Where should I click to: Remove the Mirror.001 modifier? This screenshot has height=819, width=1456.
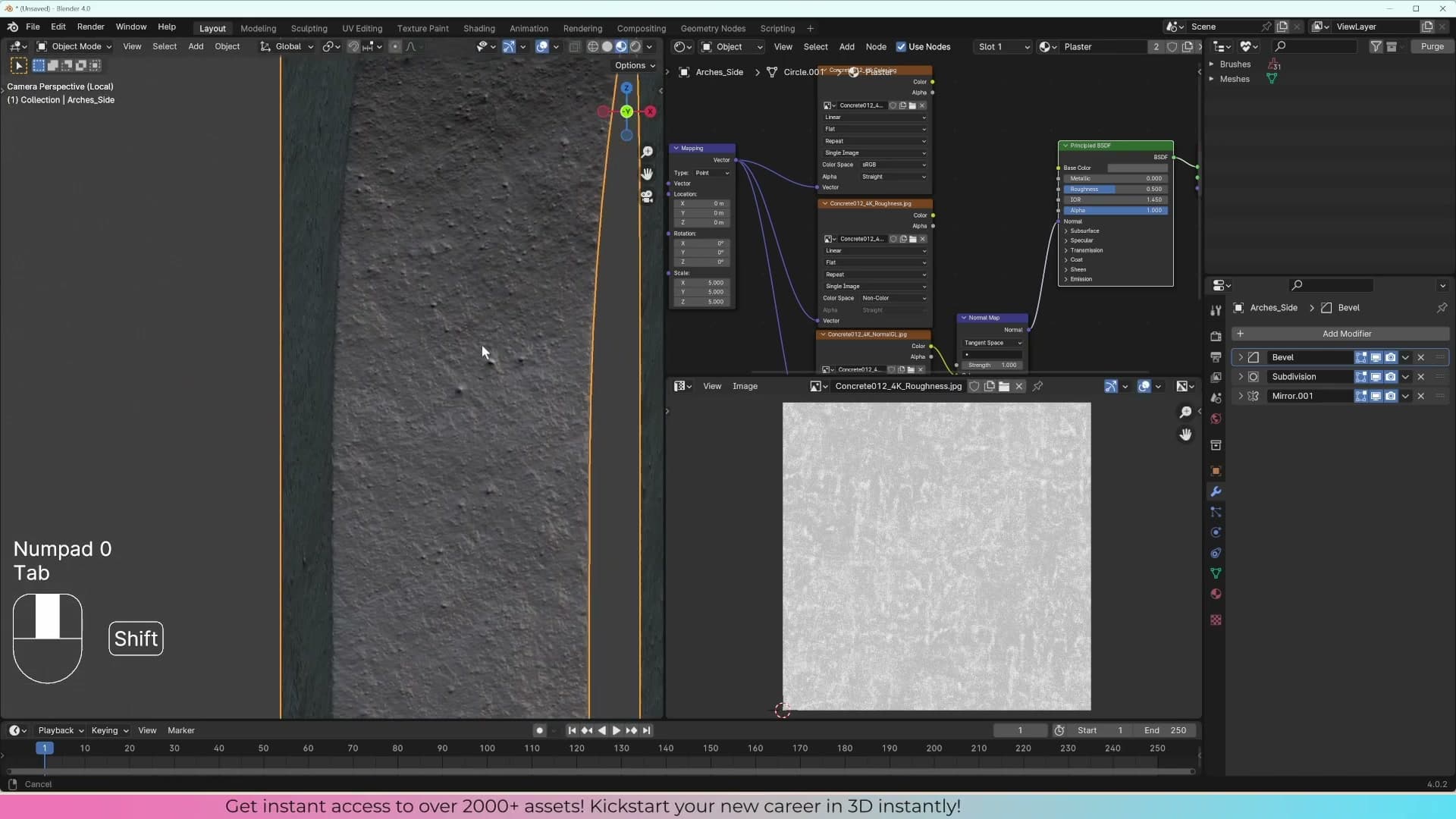point(1421,396)
